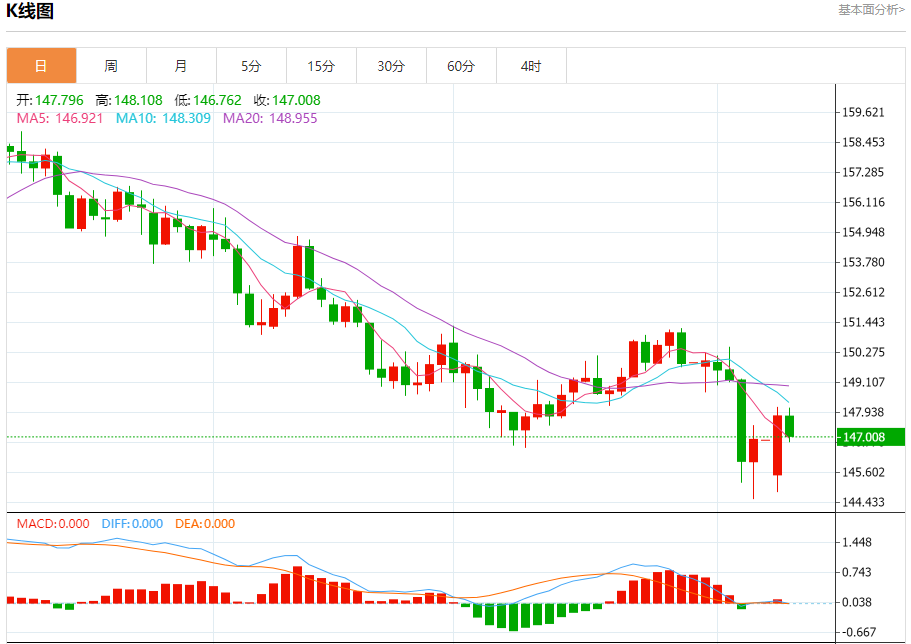Click the 150.275 price axis label
Viewport: 911px width, 644px height.
(x=863, y=352)
